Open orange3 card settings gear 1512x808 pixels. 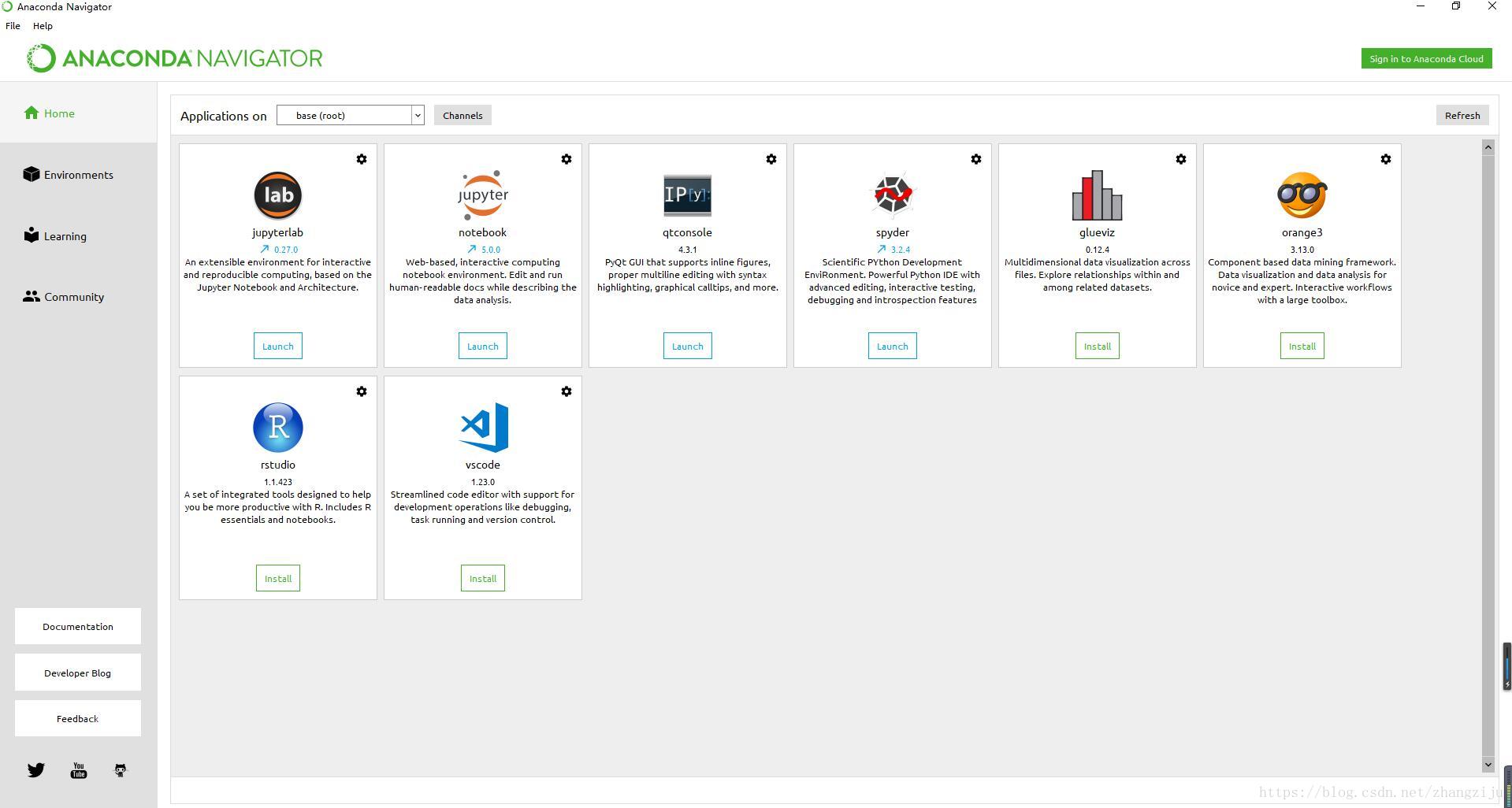point(1386,159)
